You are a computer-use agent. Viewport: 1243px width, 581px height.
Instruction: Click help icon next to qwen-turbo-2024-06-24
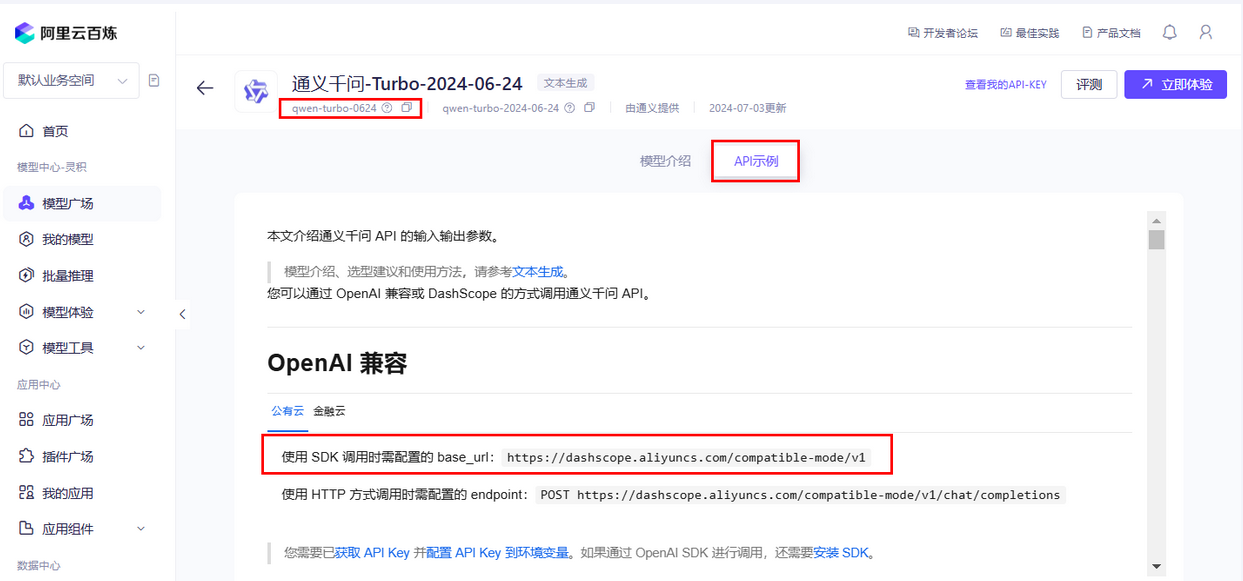569,108
